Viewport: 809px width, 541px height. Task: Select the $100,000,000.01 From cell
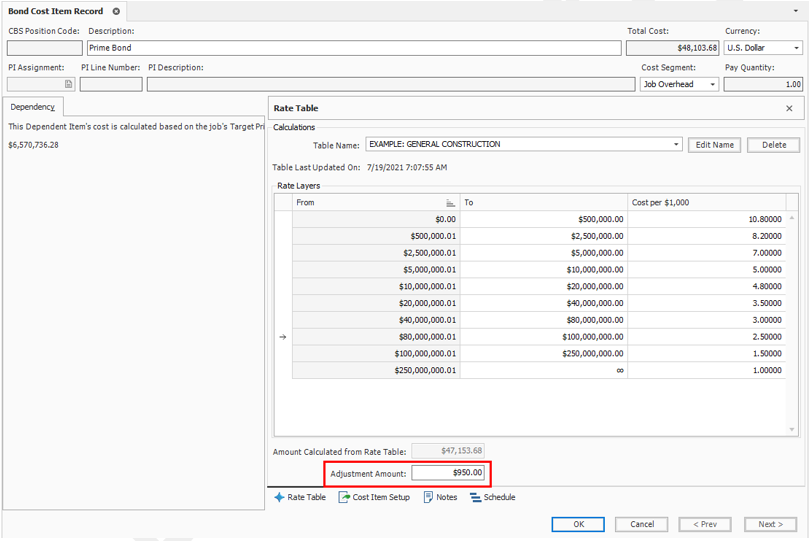coord(376,353)
